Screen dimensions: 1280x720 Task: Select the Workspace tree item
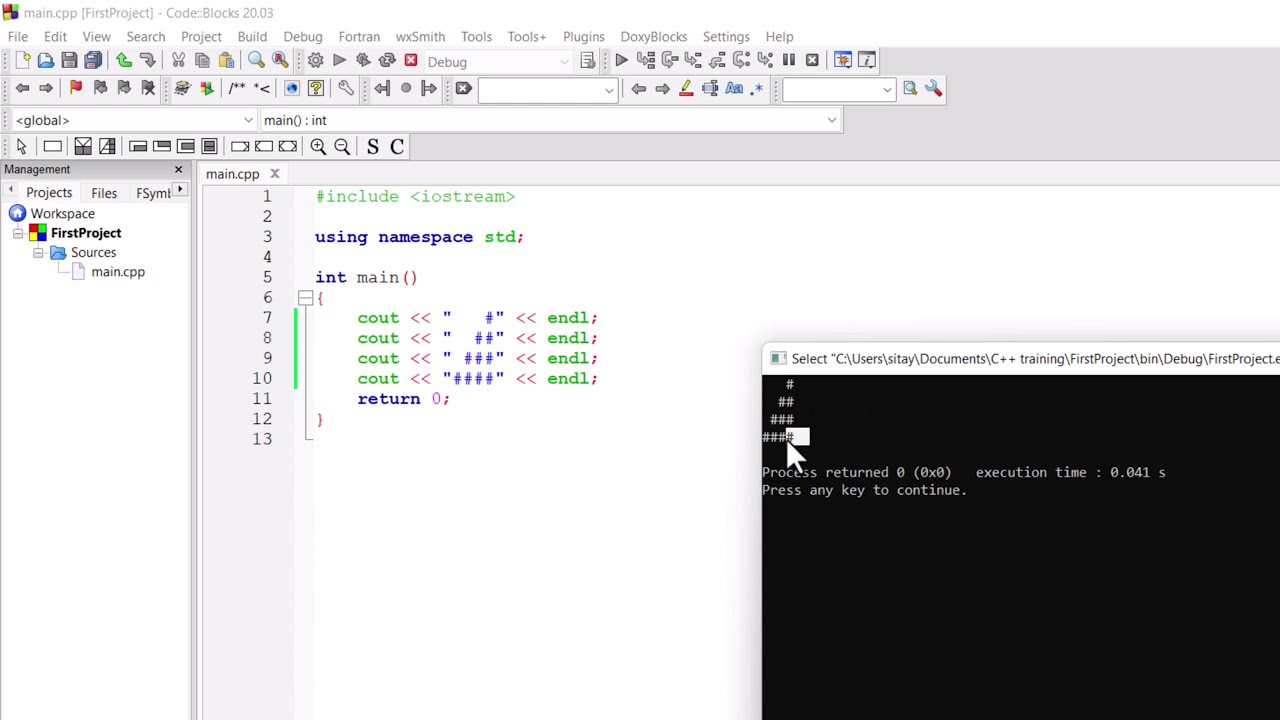click(62, 214)
